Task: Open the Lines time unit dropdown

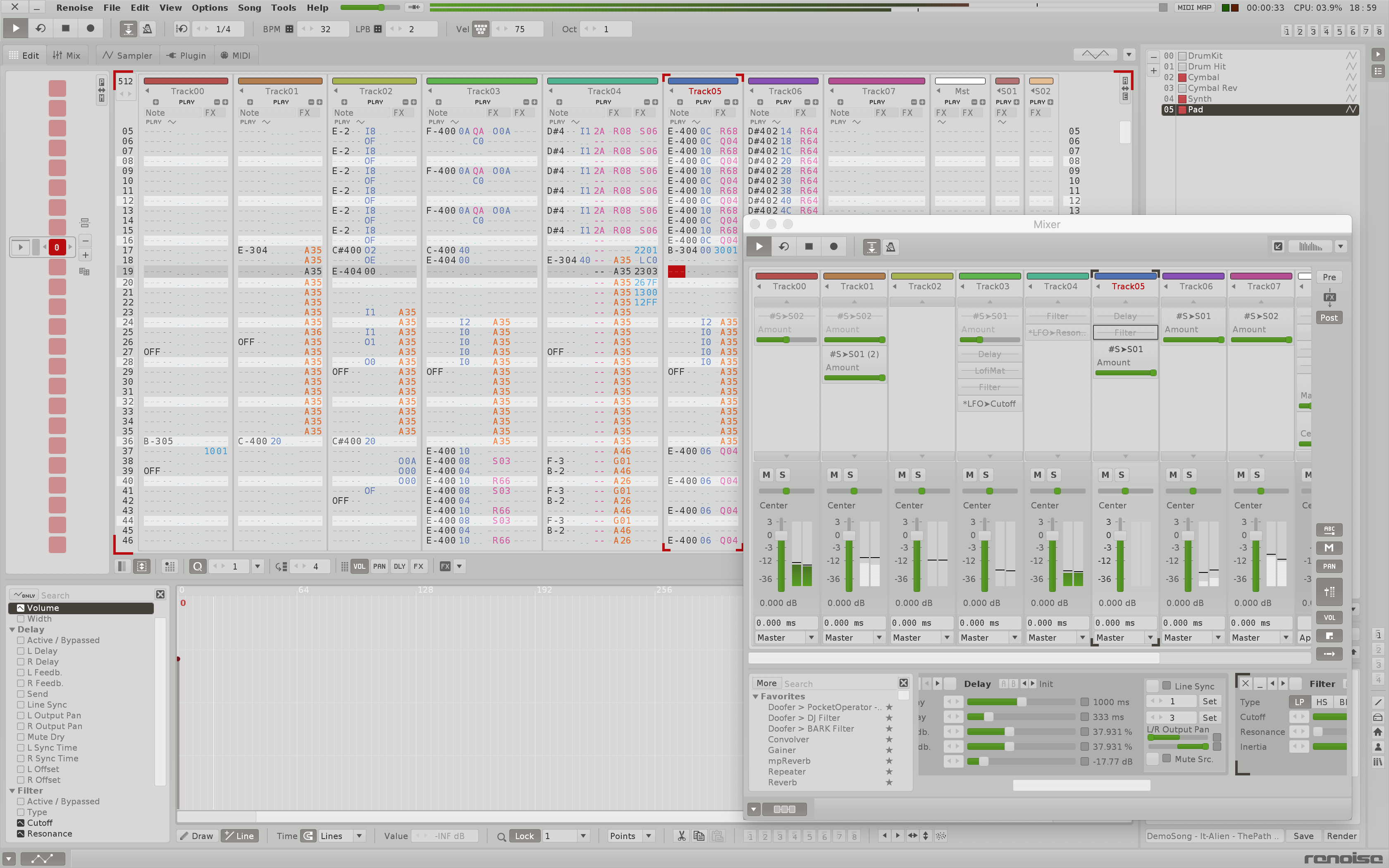Action: (359, 836)
